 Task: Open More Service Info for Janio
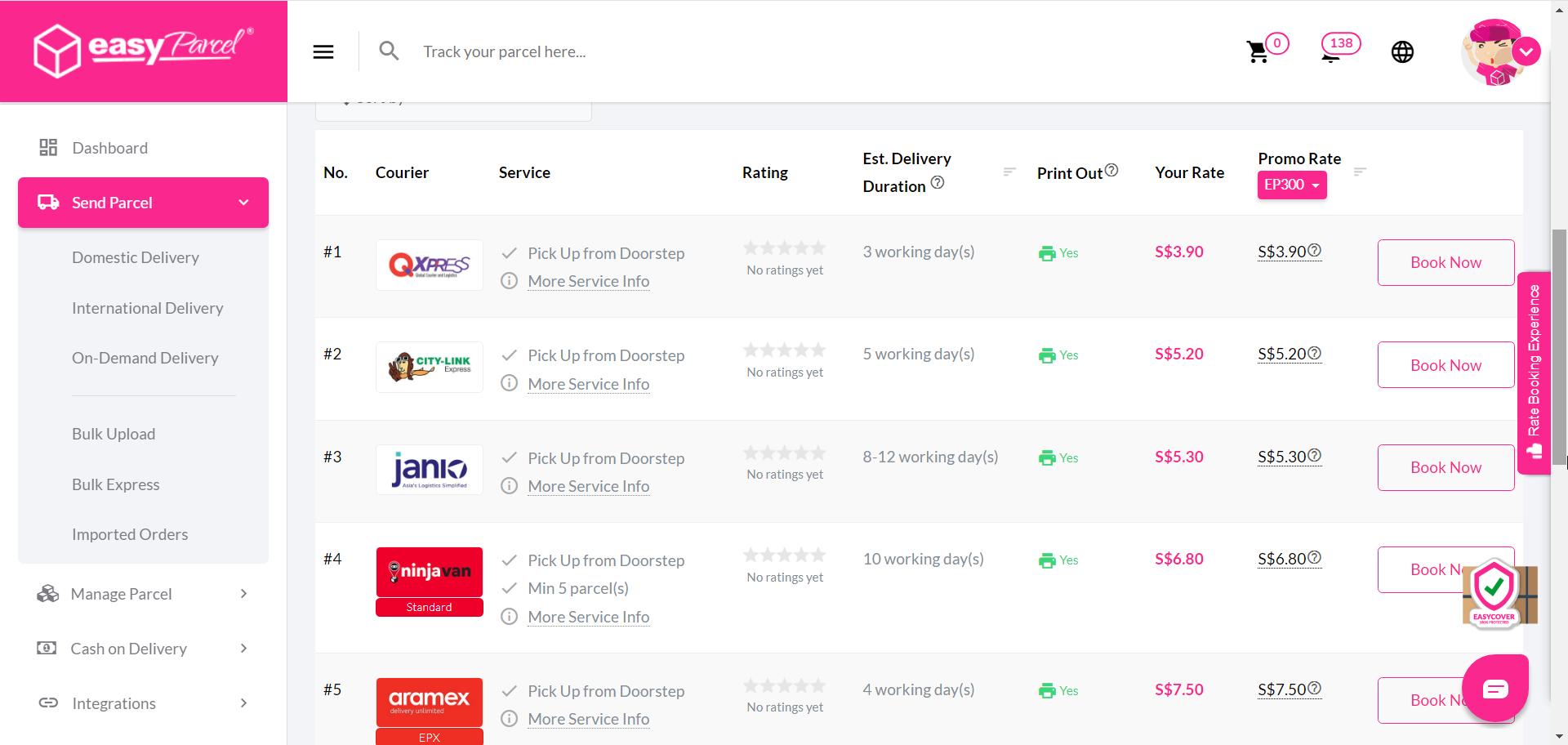click(588, 486)
